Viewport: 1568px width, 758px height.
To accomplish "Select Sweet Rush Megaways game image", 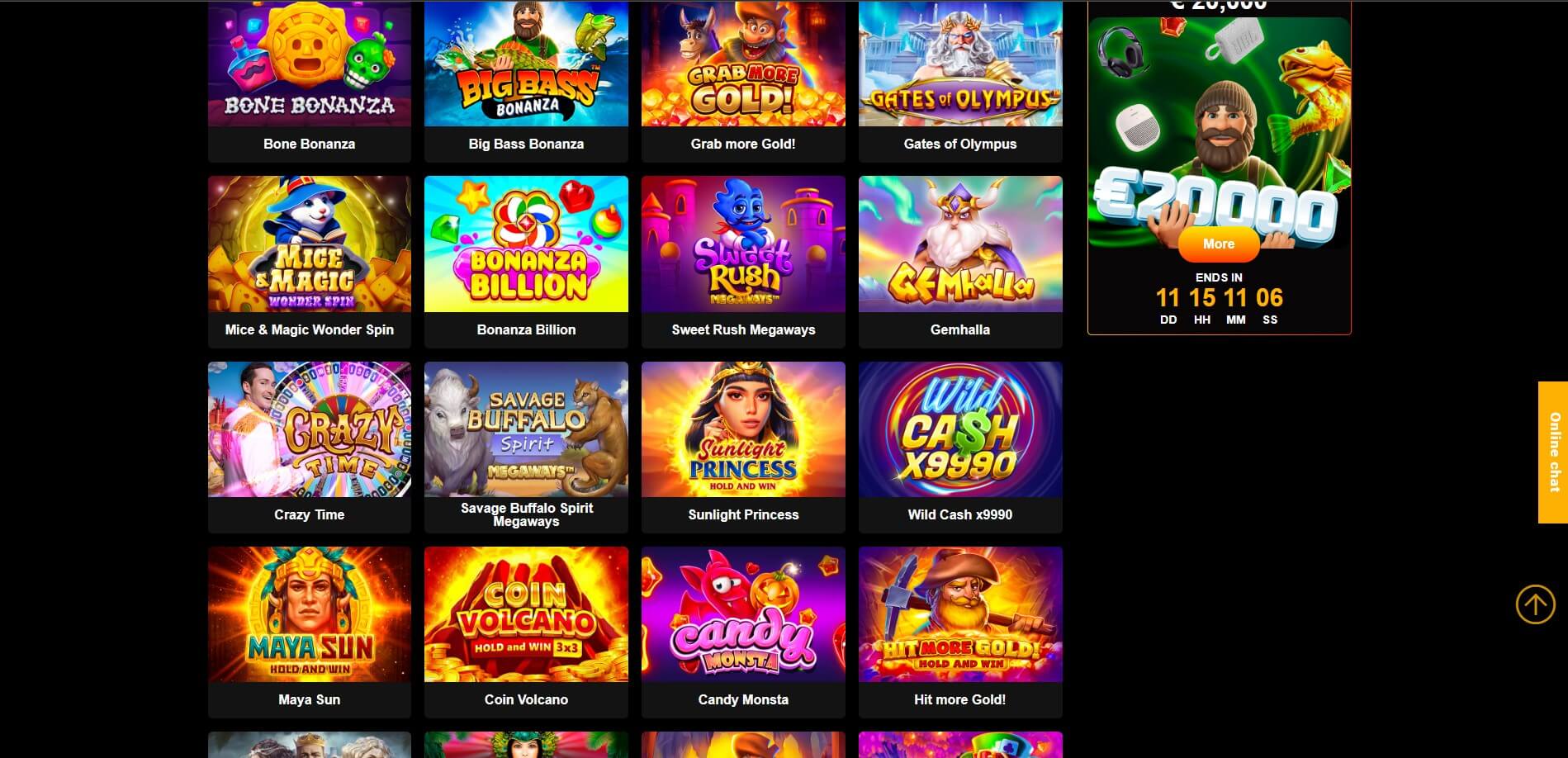I will tap(743, 244).
